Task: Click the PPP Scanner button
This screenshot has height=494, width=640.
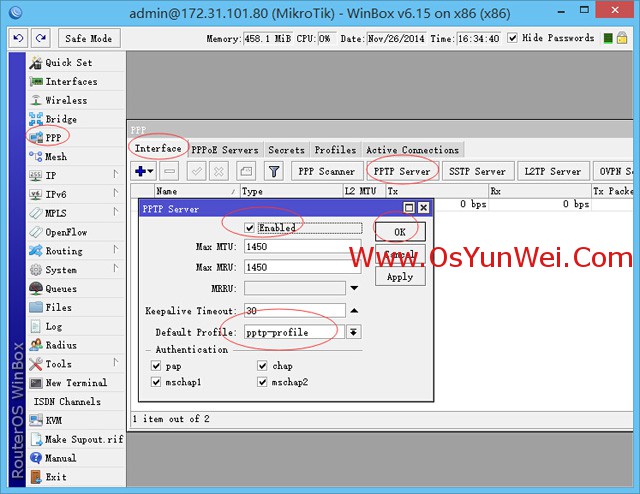Action: coord(327,171)
